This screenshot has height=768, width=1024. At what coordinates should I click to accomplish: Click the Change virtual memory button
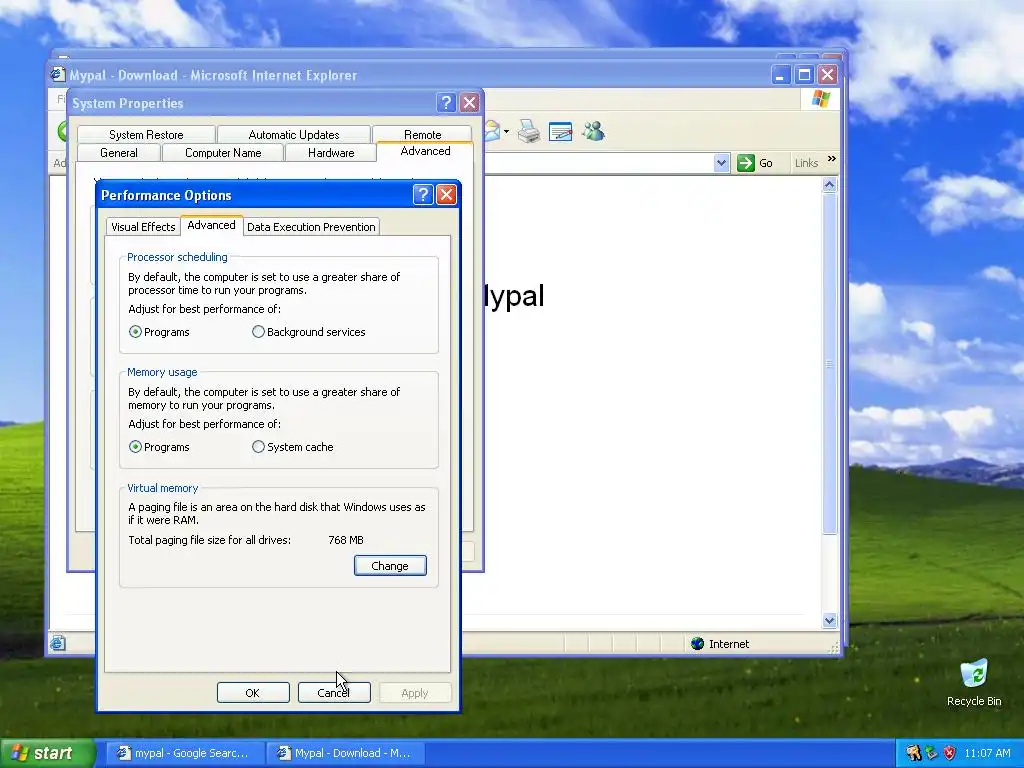390,566
